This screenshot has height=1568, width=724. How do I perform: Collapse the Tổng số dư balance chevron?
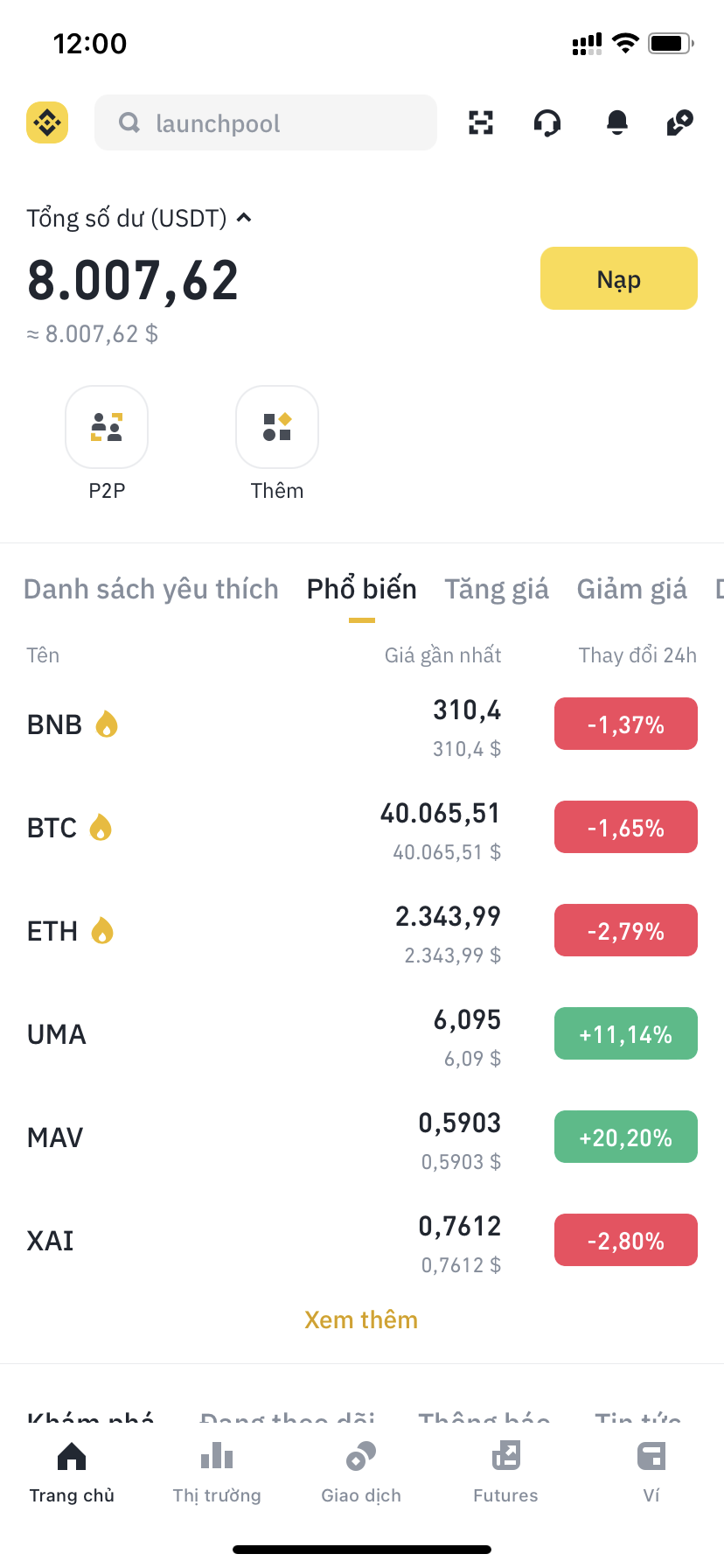tap(245, 218)
